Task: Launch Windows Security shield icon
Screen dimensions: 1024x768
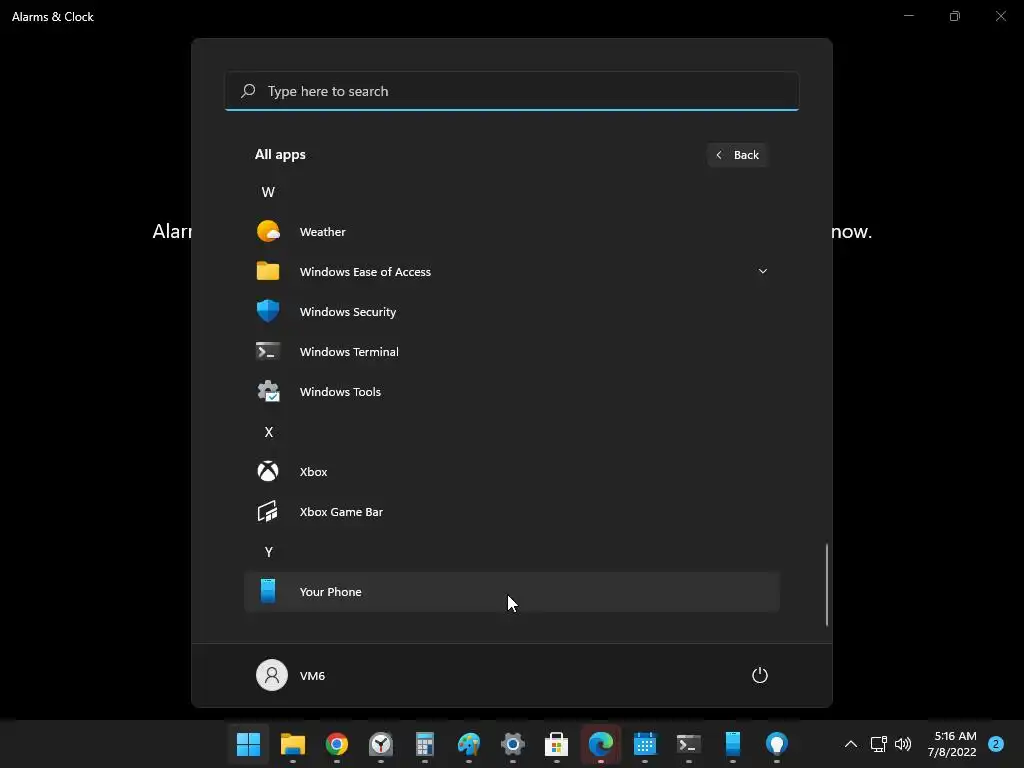Action: click(268, 312)
